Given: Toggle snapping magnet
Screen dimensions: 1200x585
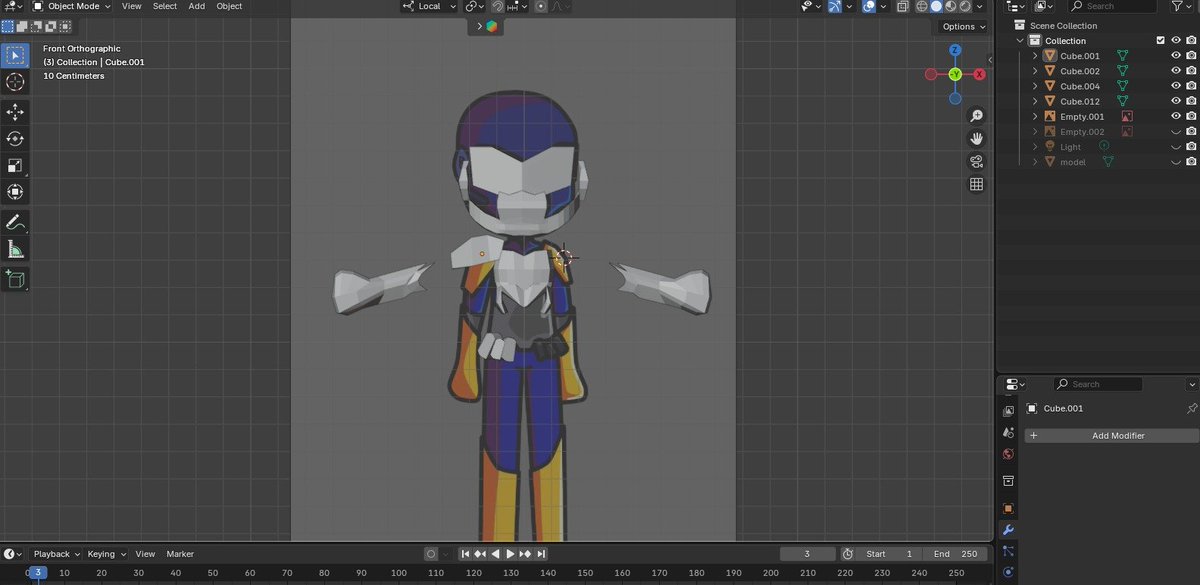Looking at the screenshot, I should [497, 6].
